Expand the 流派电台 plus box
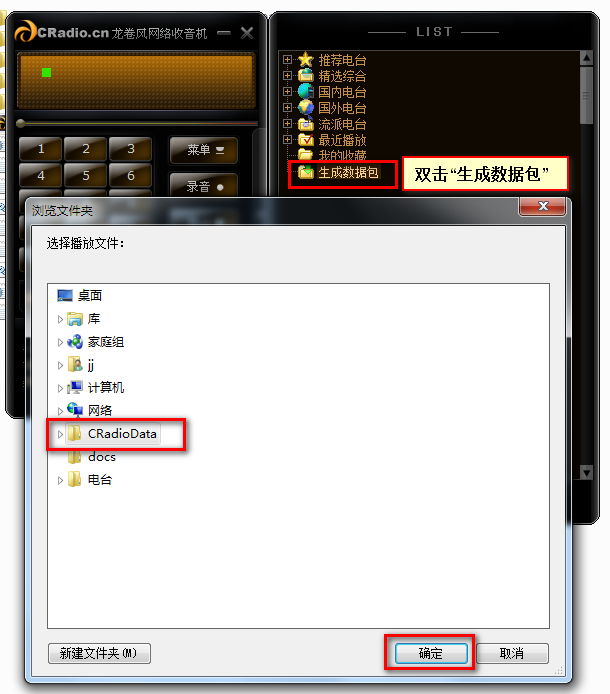610x694 pixels. (x=287, y=123)
